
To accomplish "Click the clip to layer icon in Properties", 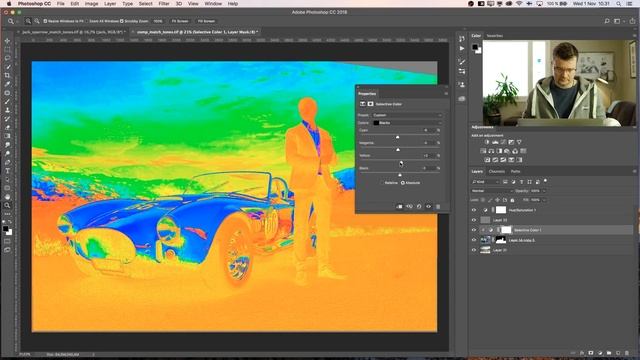I will pyautogui.click(x=399, y=207).
